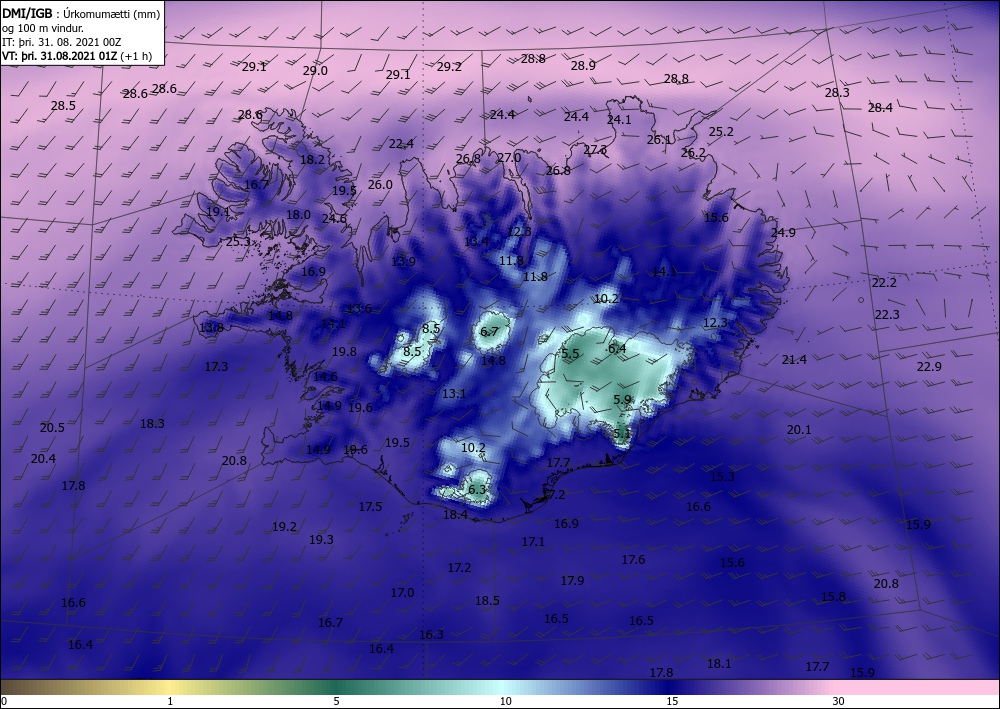This screenshot has height=709, width=1000.
Task: Click the value 24.1 on the map
Action: pos(619,120)
